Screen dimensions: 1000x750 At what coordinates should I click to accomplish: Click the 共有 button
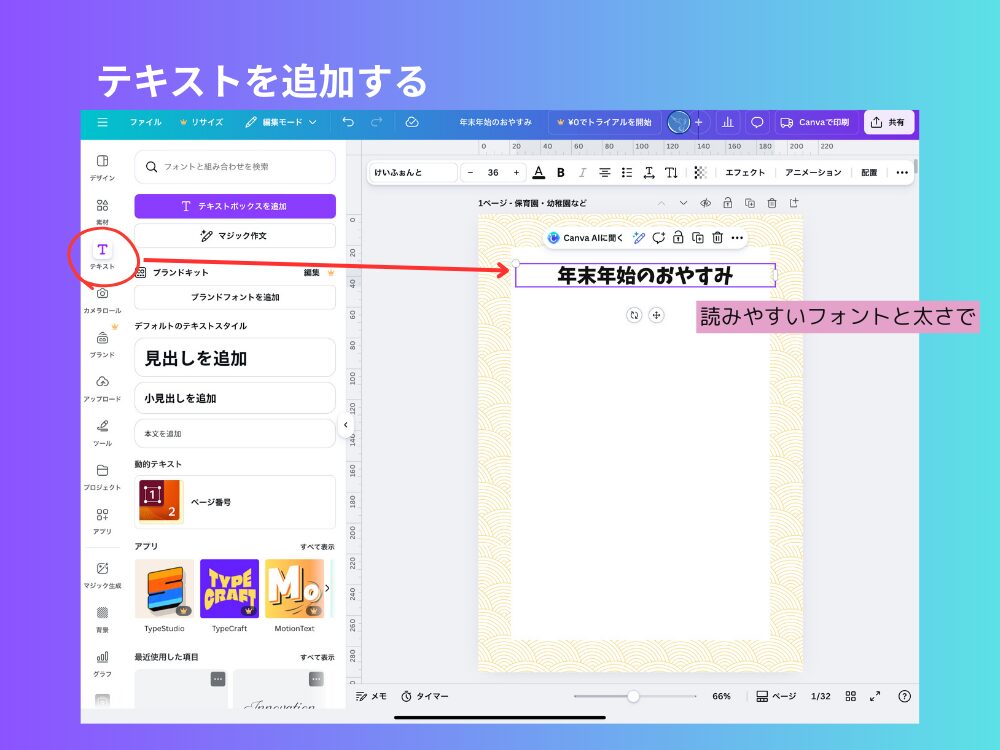(x=889, y=122)
